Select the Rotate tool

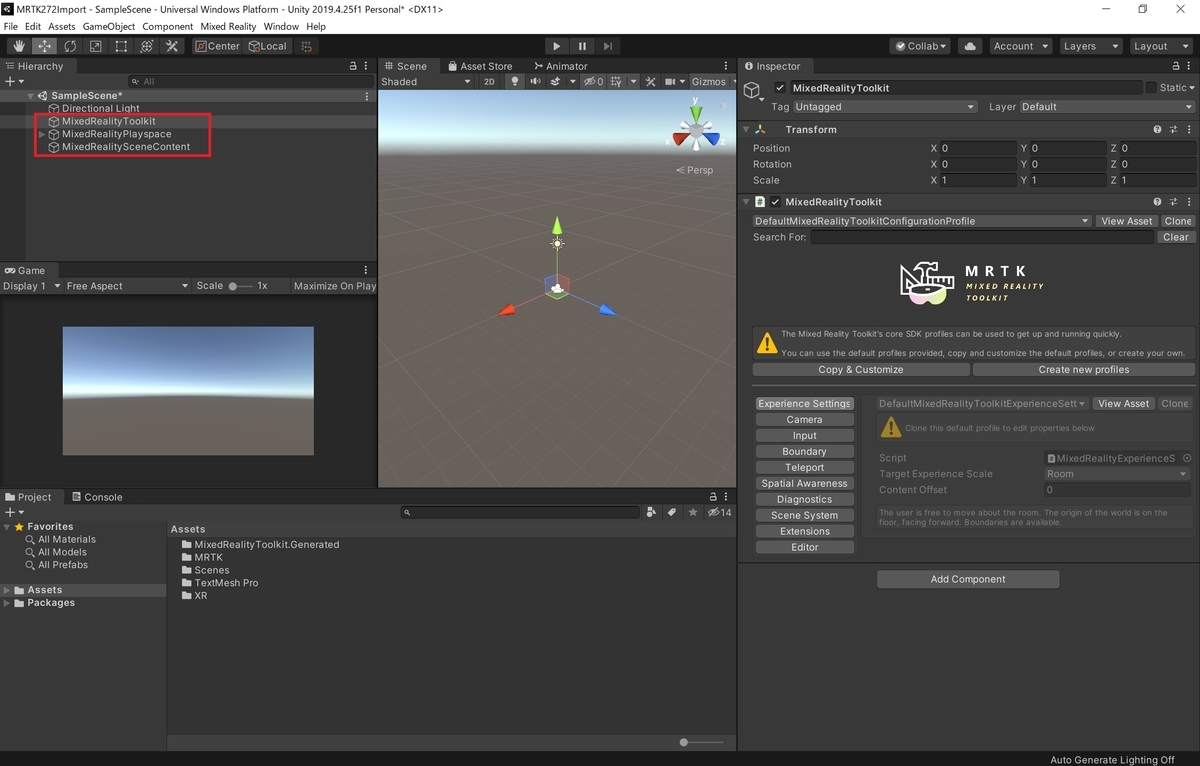point(70,46)
